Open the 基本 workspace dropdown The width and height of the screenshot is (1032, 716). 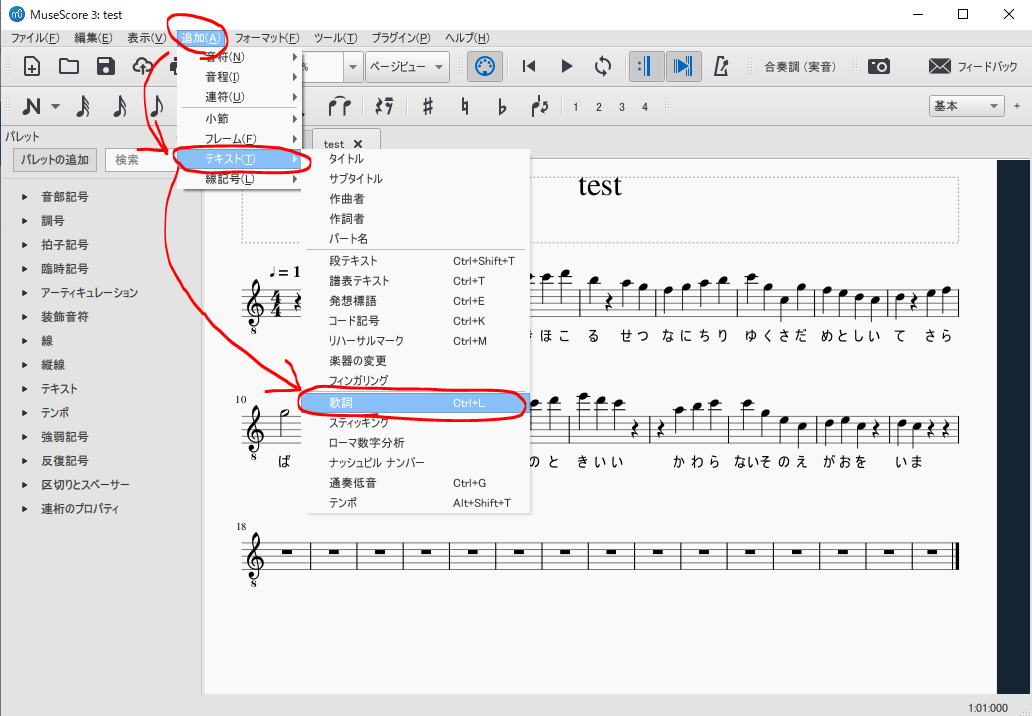tap(966, 106)
